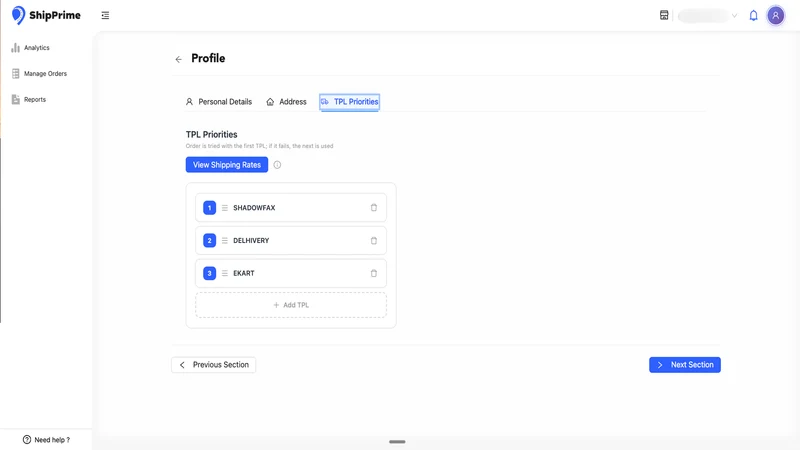Click View Shipping Rates button
The height and width of the screenshot is (450, 800).
pos(227,165)
